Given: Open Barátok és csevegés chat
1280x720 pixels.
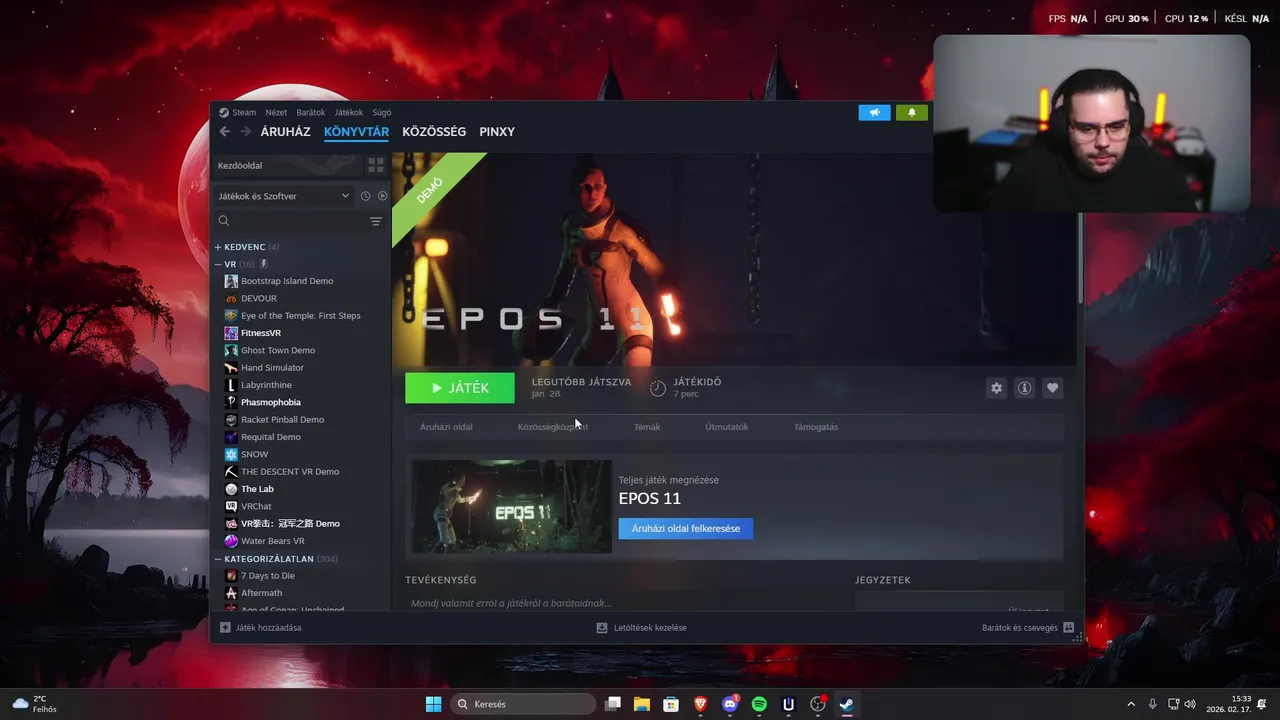Looking at the screenshot, I should [x=1027, y=628].
